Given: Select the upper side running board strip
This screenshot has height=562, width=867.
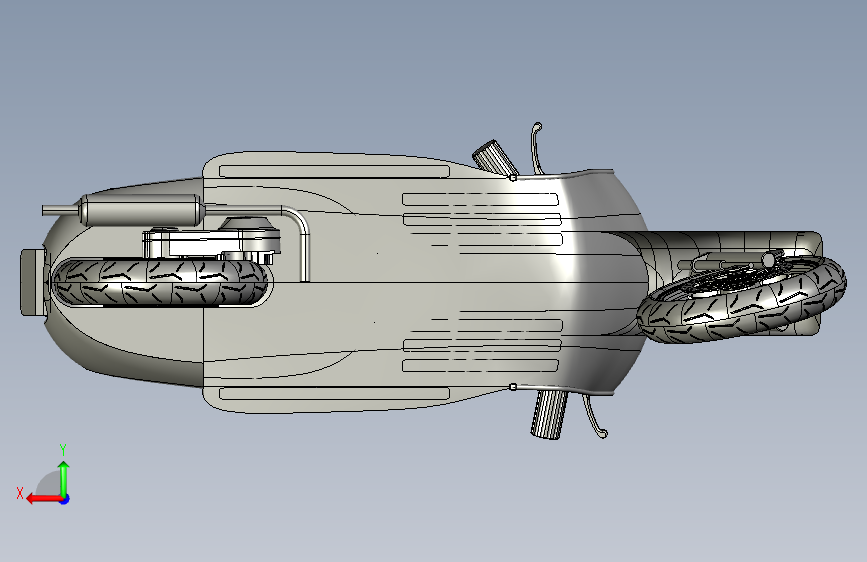Looking at the screenshot, I should point(336,171).
